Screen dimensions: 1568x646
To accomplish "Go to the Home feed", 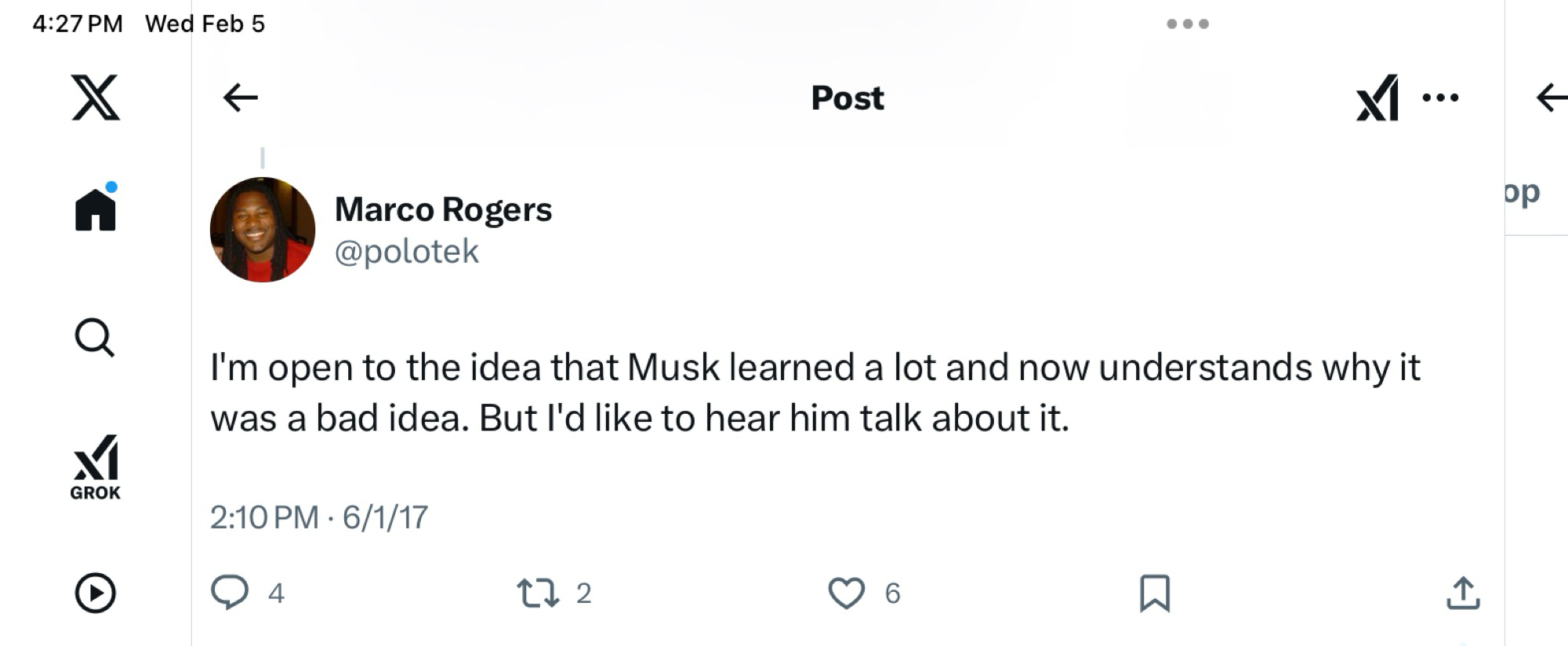I will click(96, 210).
